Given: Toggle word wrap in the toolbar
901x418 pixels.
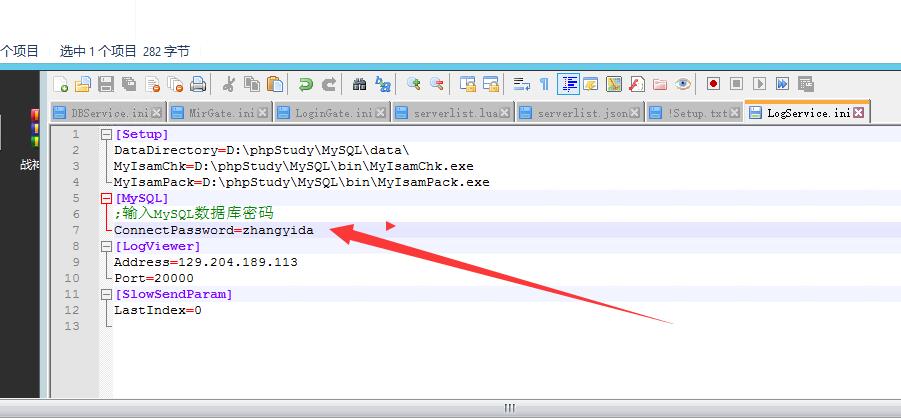Looking at the screenshot, I should tap(521, 85).
